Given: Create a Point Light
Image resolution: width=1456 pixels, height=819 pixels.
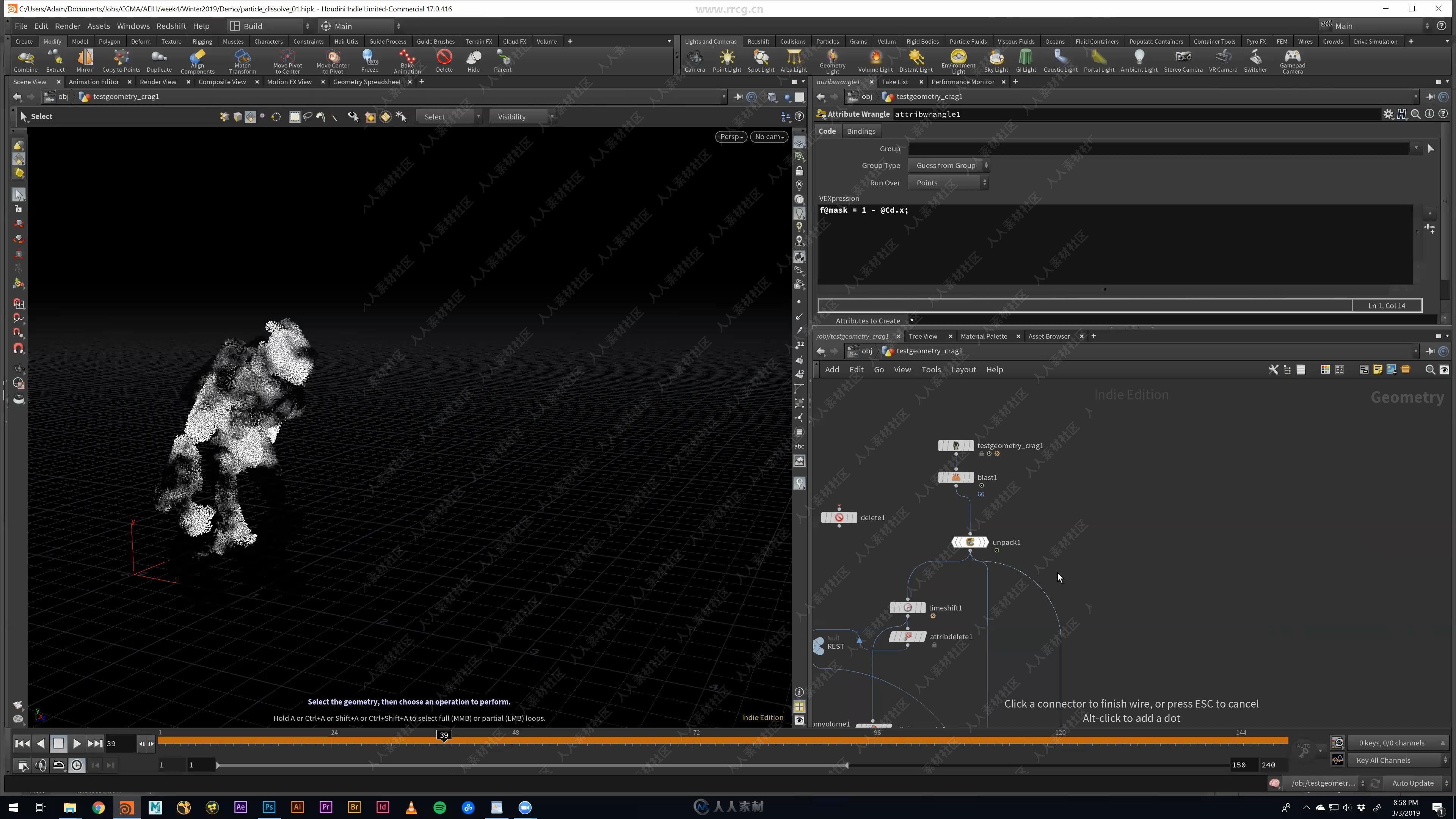Looking at the screenshot, I should 726,61.
